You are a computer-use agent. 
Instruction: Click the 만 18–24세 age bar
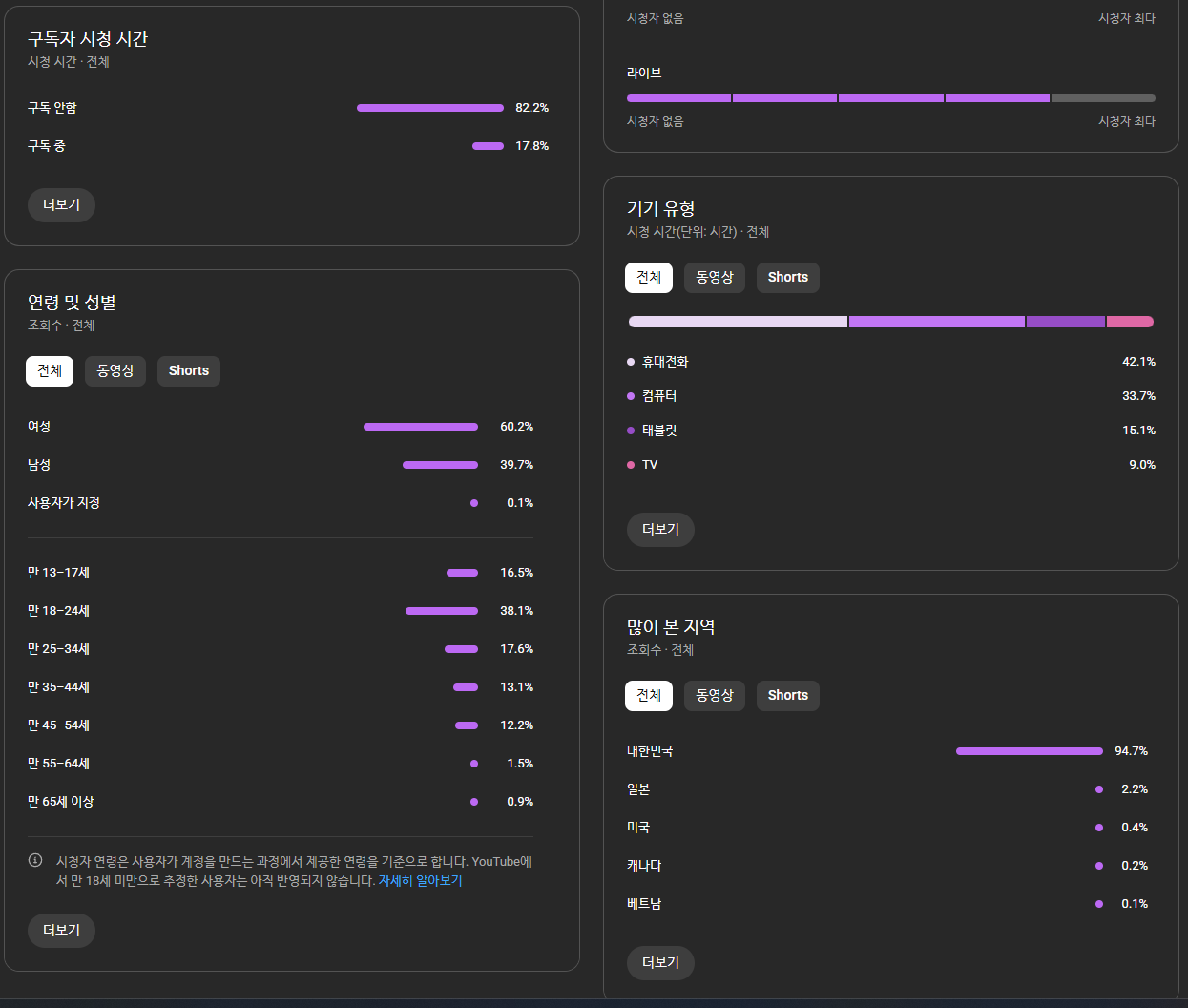(441, 611)
